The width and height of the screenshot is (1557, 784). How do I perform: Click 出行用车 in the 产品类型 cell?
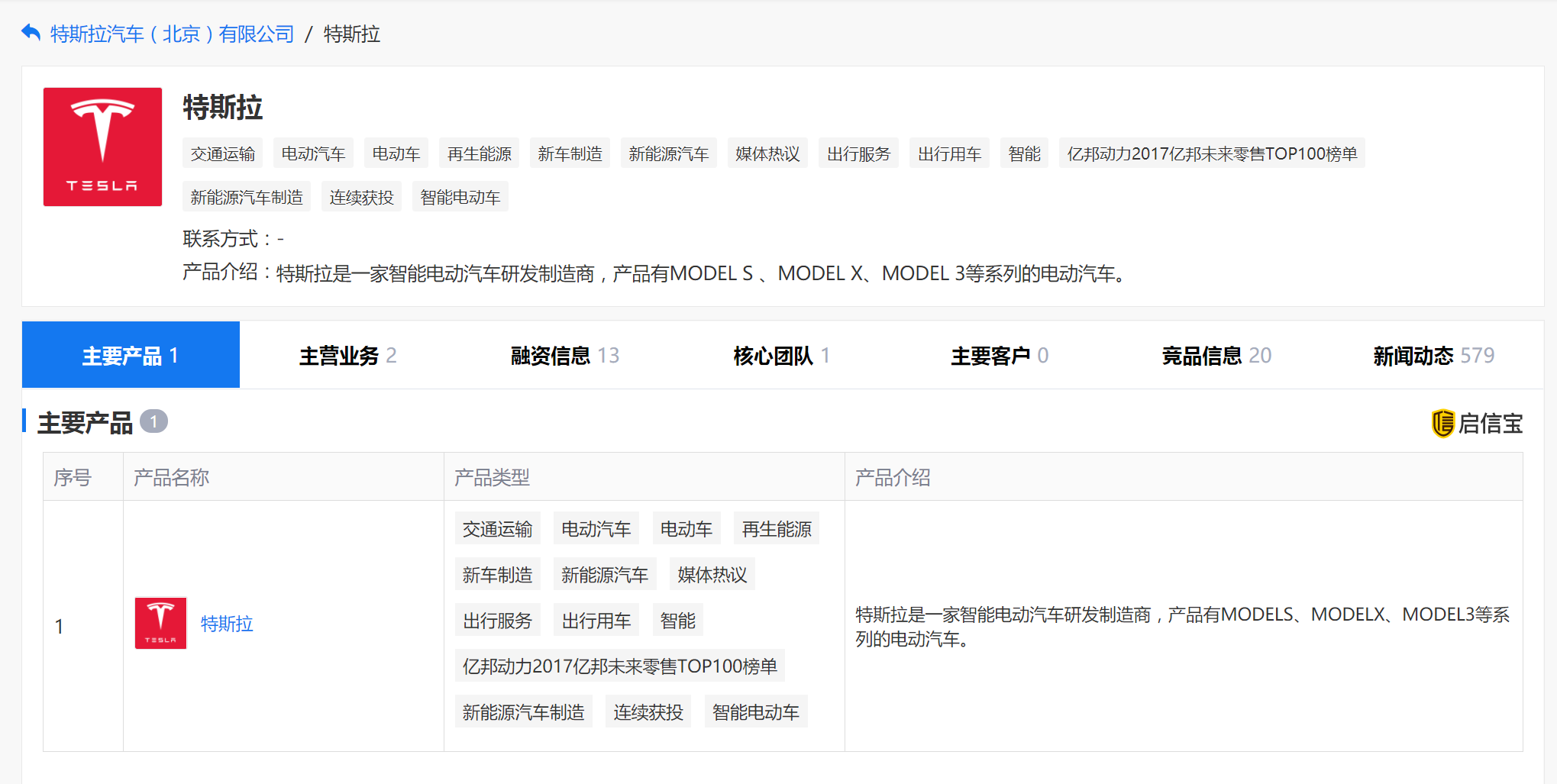coord(596,620)
